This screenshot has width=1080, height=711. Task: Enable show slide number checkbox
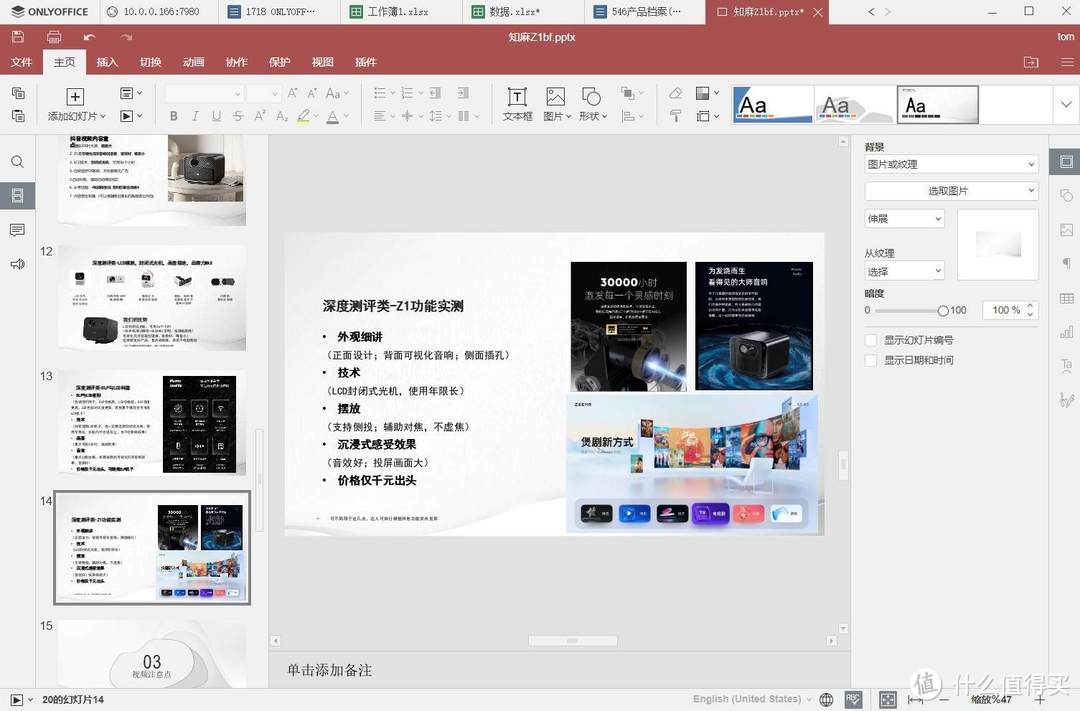[x=871, y=340]
